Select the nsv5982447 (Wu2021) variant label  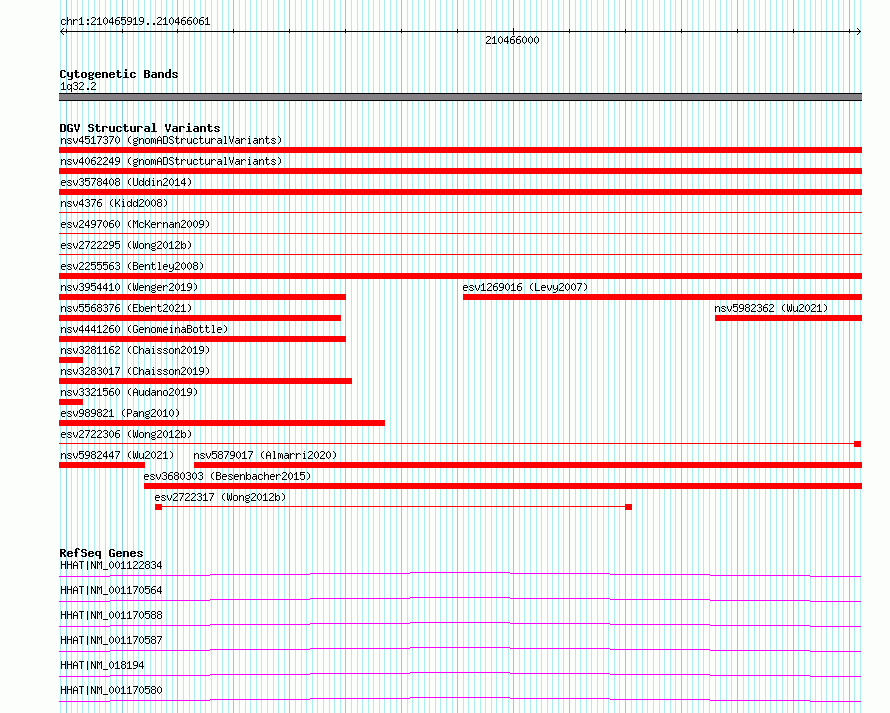(117, 455)
